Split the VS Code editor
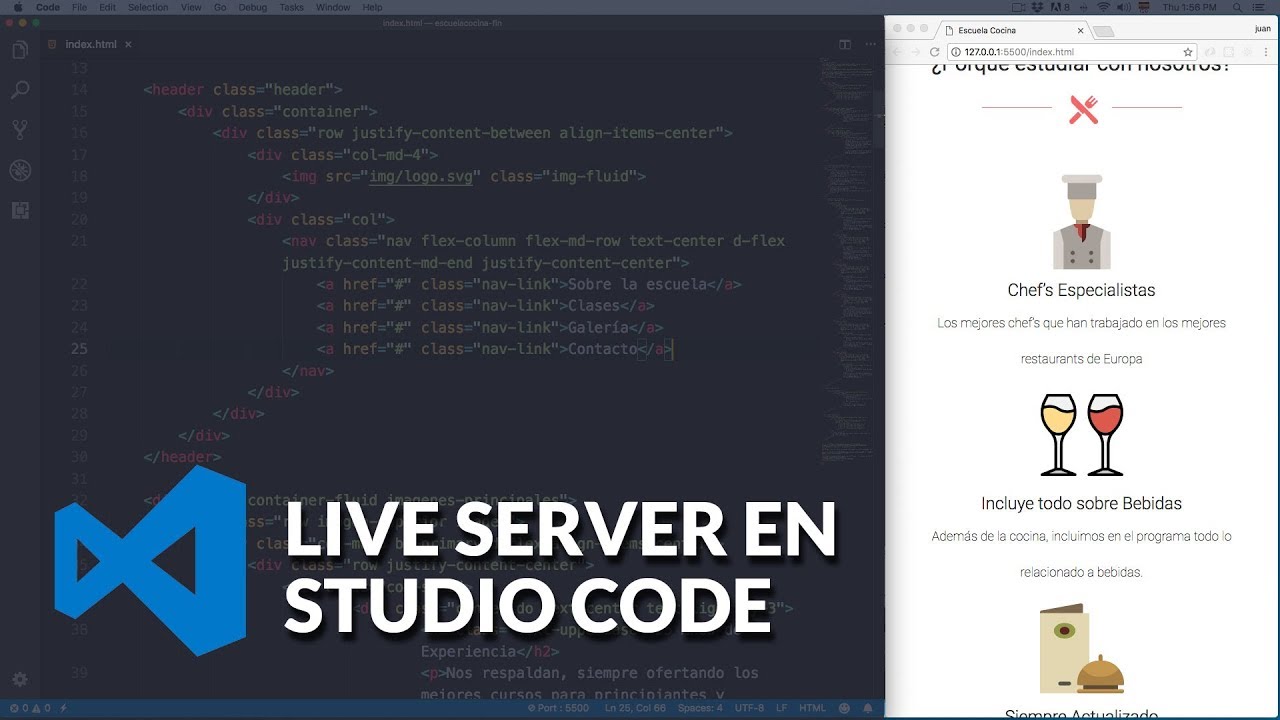The width and height of the screenshot is (1280, 720). click(845, 44)
